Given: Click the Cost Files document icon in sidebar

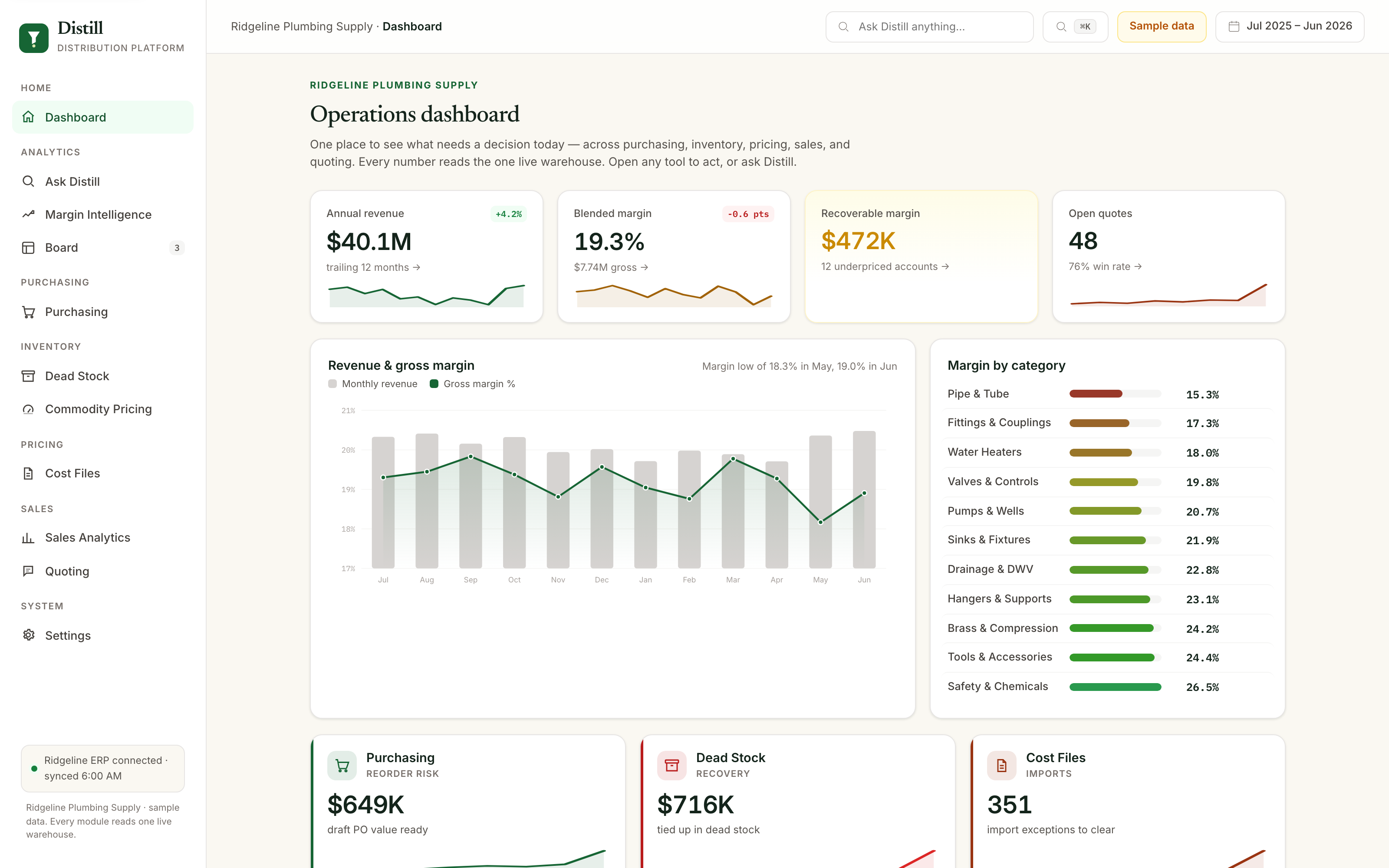Looking at the screenshot, I should point(28,473).
